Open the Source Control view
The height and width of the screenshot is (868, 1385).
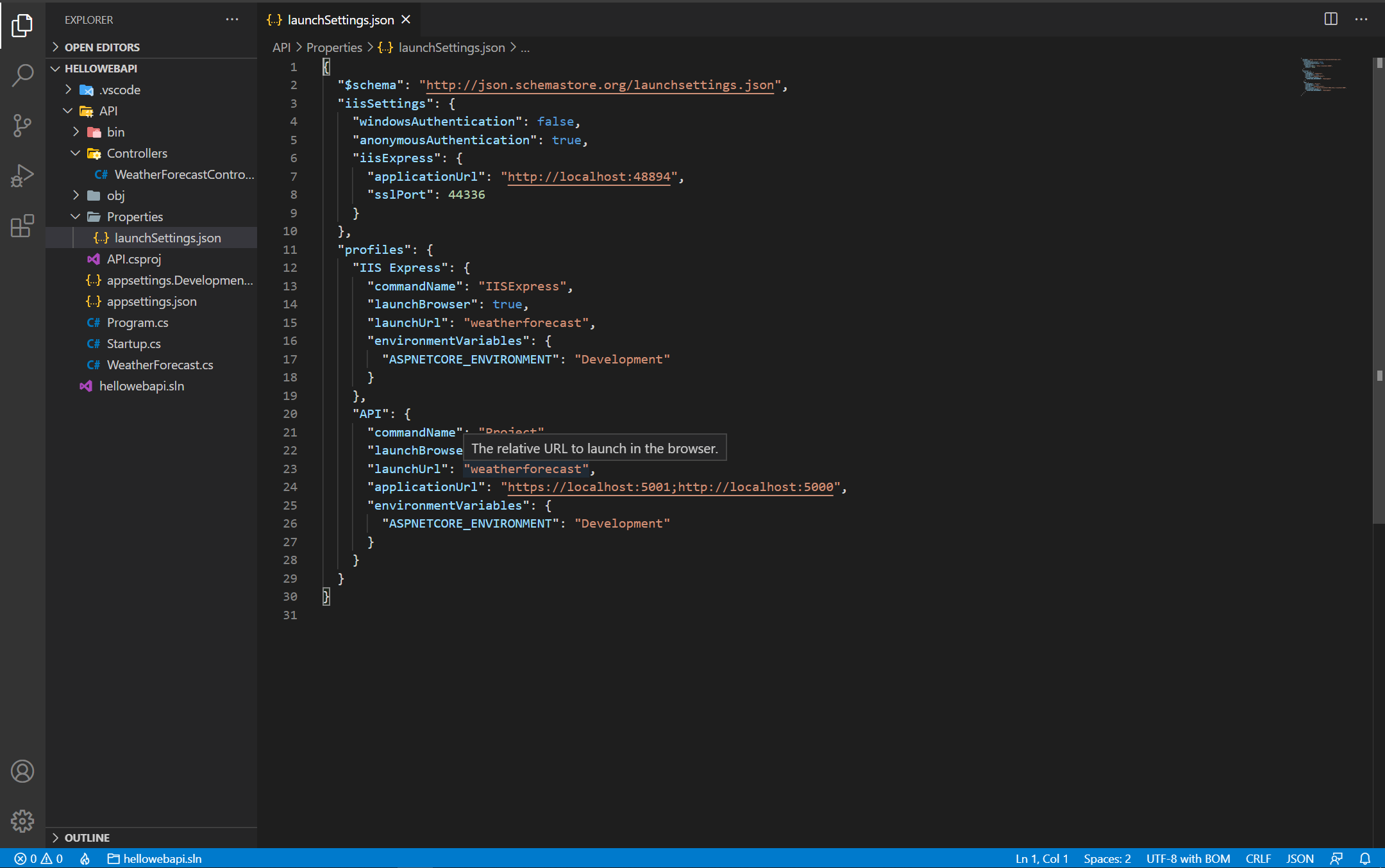(22, 126)
